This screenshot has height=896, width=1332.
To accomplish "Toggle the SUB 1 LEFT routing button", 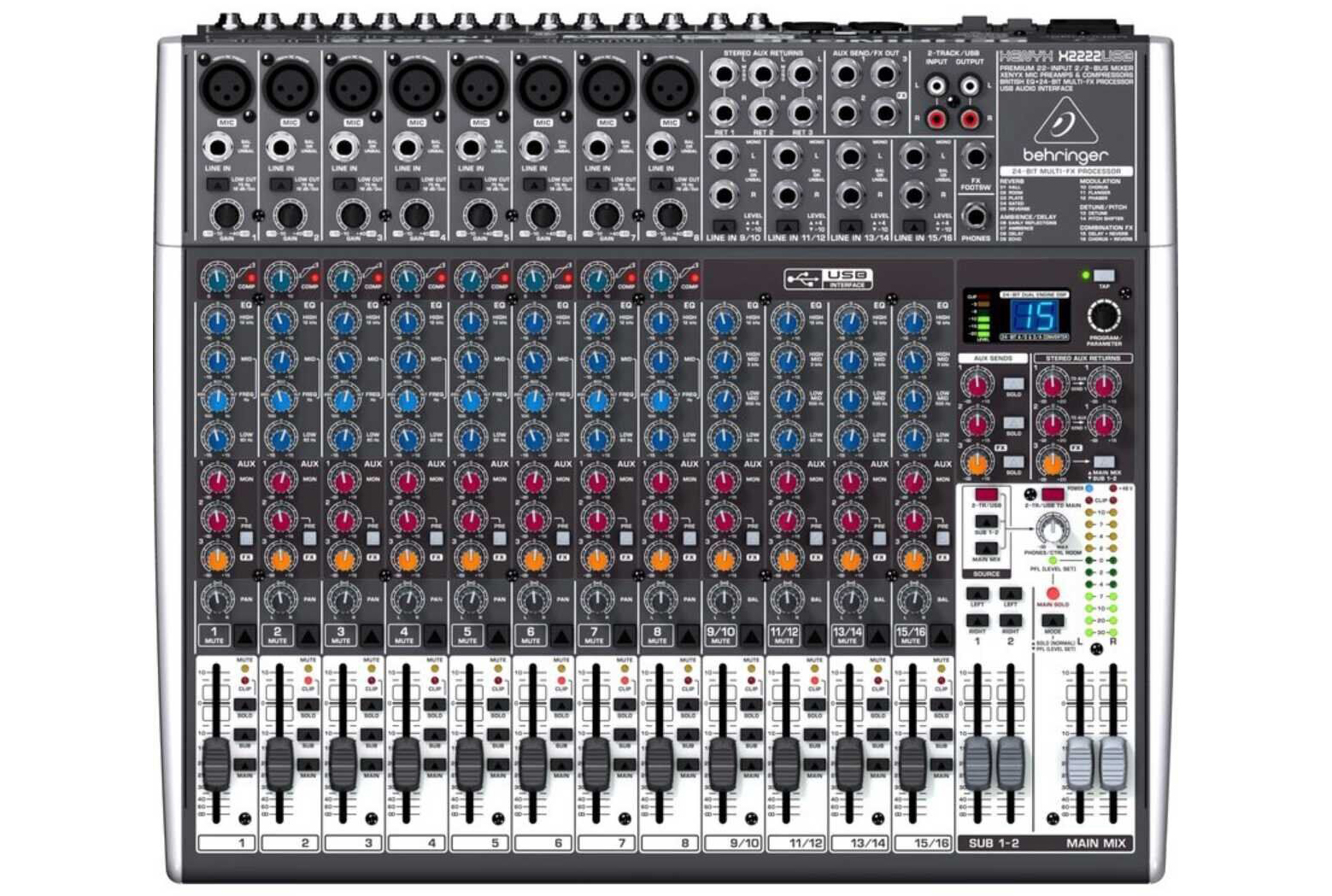I will [977, 594].
